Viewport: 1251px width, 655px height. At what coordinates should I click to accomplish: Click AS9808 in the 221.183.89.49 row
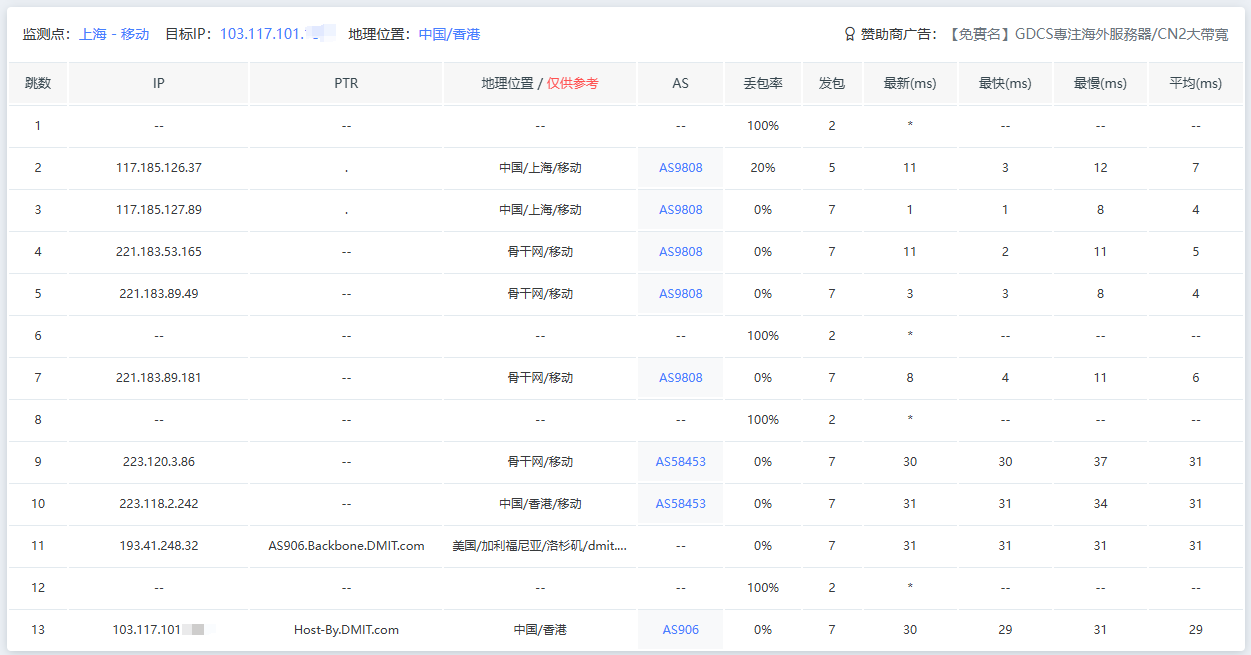[681, 294]
